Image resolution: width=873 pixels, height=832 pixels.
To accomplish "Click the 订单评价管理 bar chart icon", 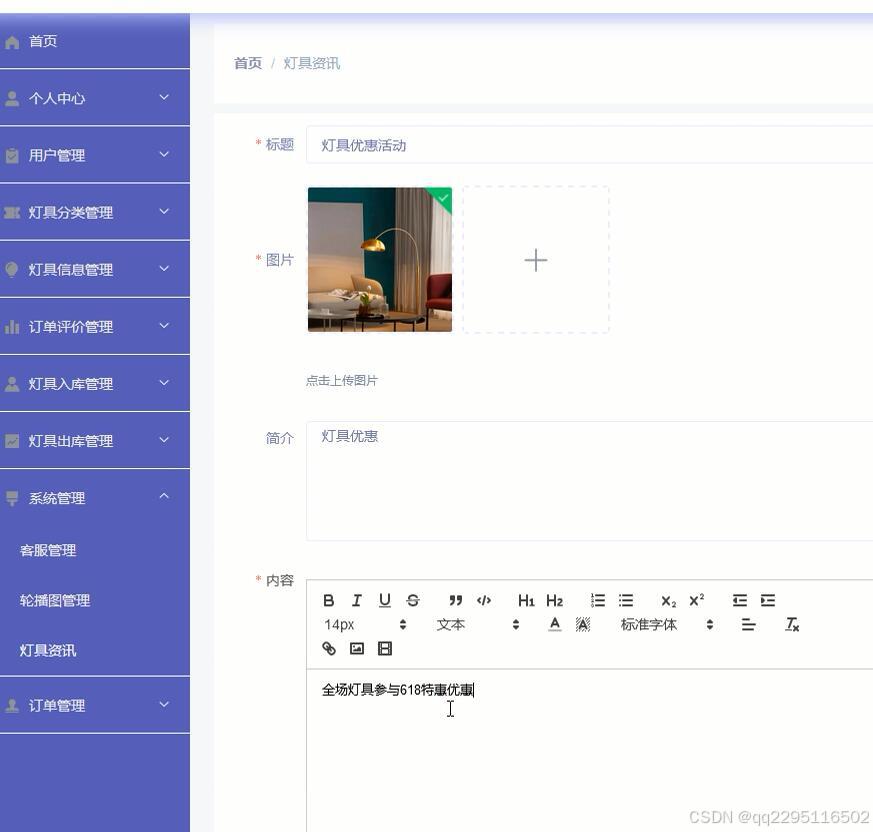I will pos(12,327).
